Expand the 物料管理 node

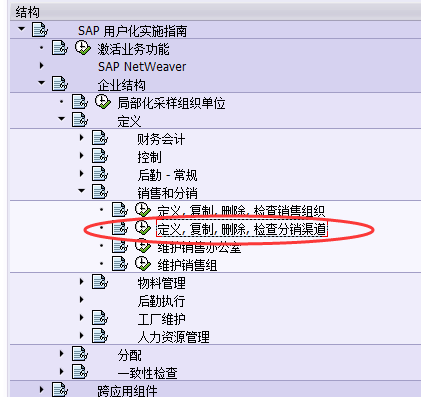(81, 282)
